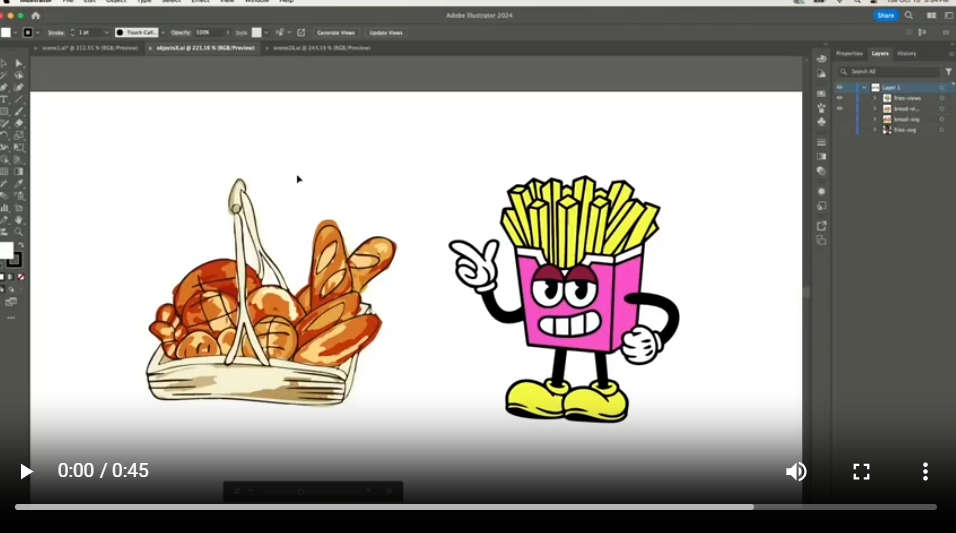The image size is (956, 533).
Task: Pick the Hand tool
Action: [x=19, y=220]
